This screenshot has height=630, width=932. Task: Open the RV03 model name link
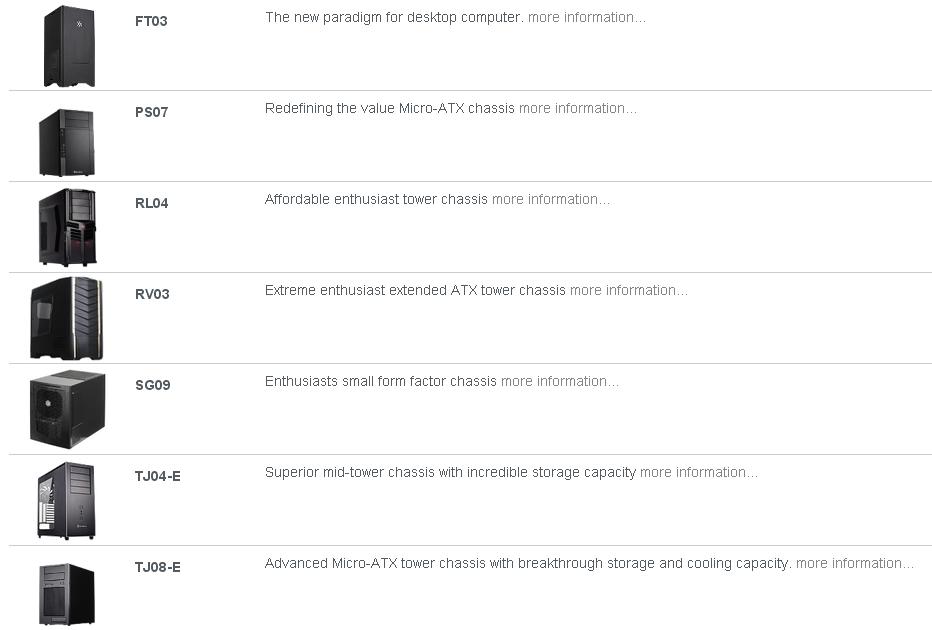tap(152, 294)
